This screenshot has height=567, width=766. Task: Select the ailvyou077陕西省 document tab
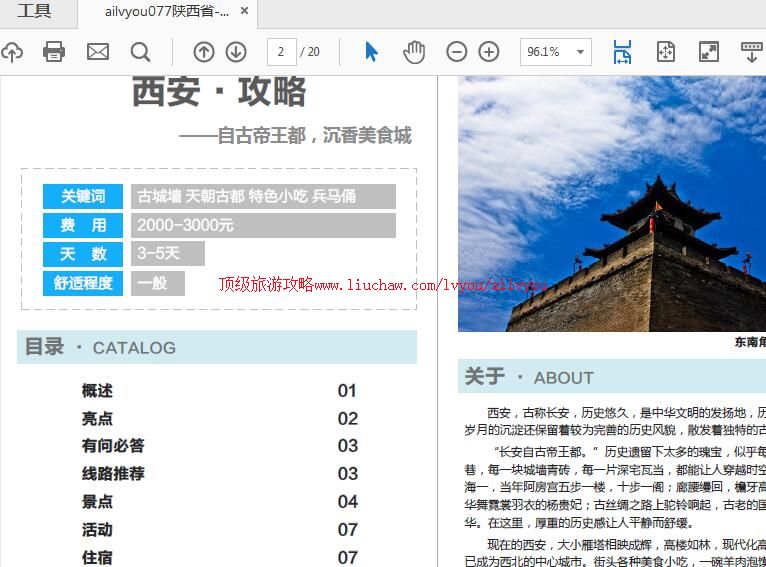click(x=166, y=13)
